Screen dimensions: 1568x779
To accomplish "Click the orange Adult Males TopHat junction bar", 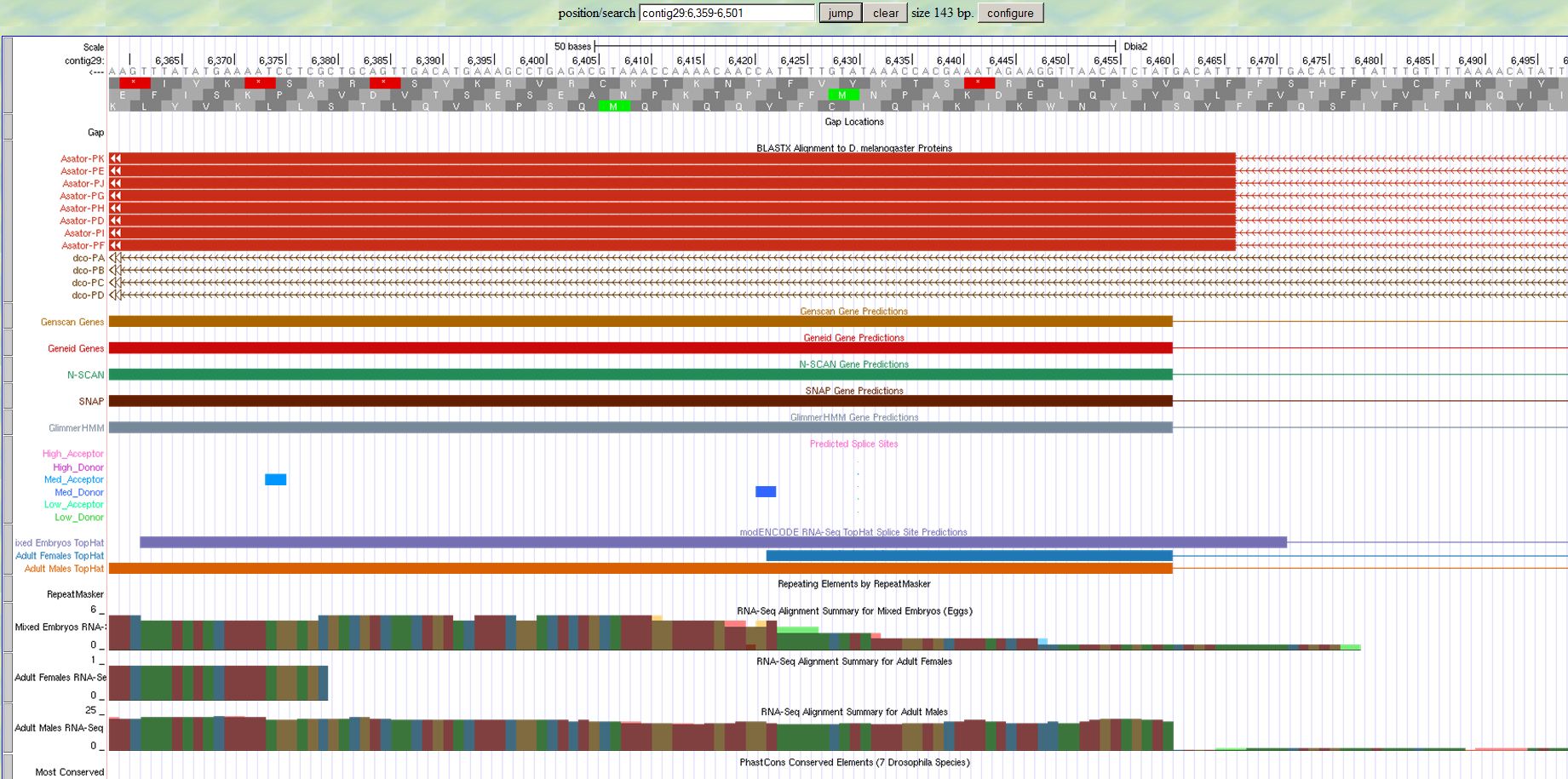I will 640,569.
